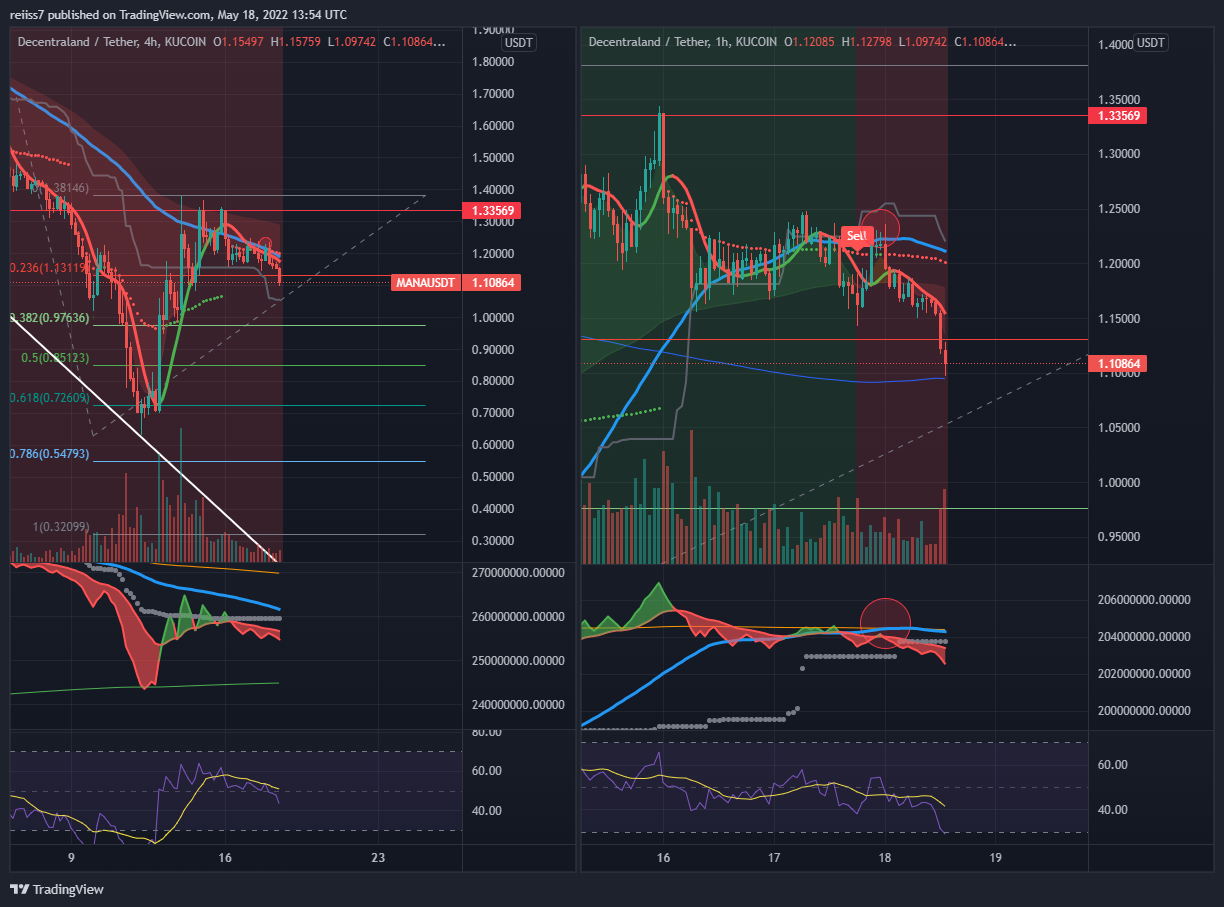Image resolution: width=1224 pixels, height=907 pixels.
Task: Click 0.50000 on the 4h price axis
Action: coord(492,477)
